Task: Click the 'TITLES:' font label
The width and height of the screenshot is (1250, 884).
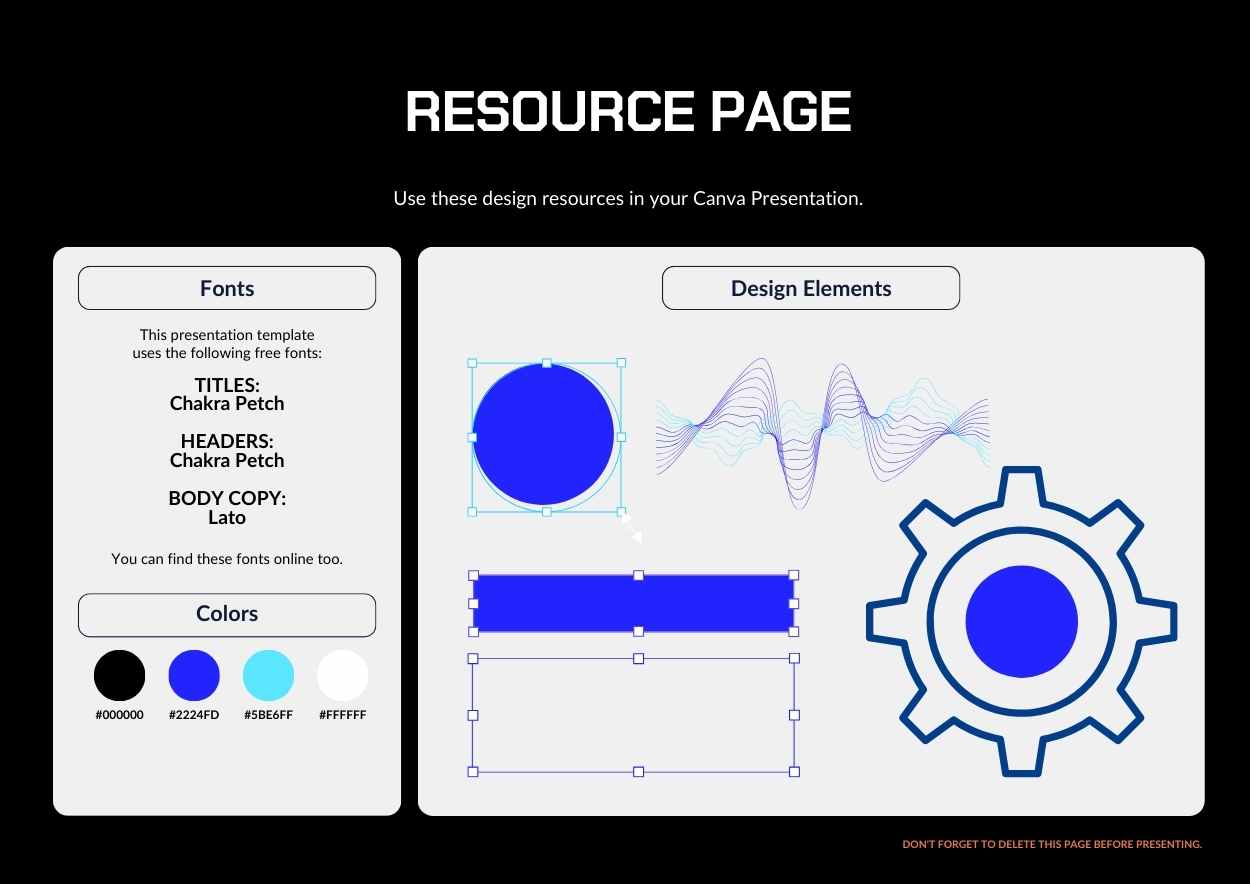Action: pyautogui.click(x=227, y=384)
